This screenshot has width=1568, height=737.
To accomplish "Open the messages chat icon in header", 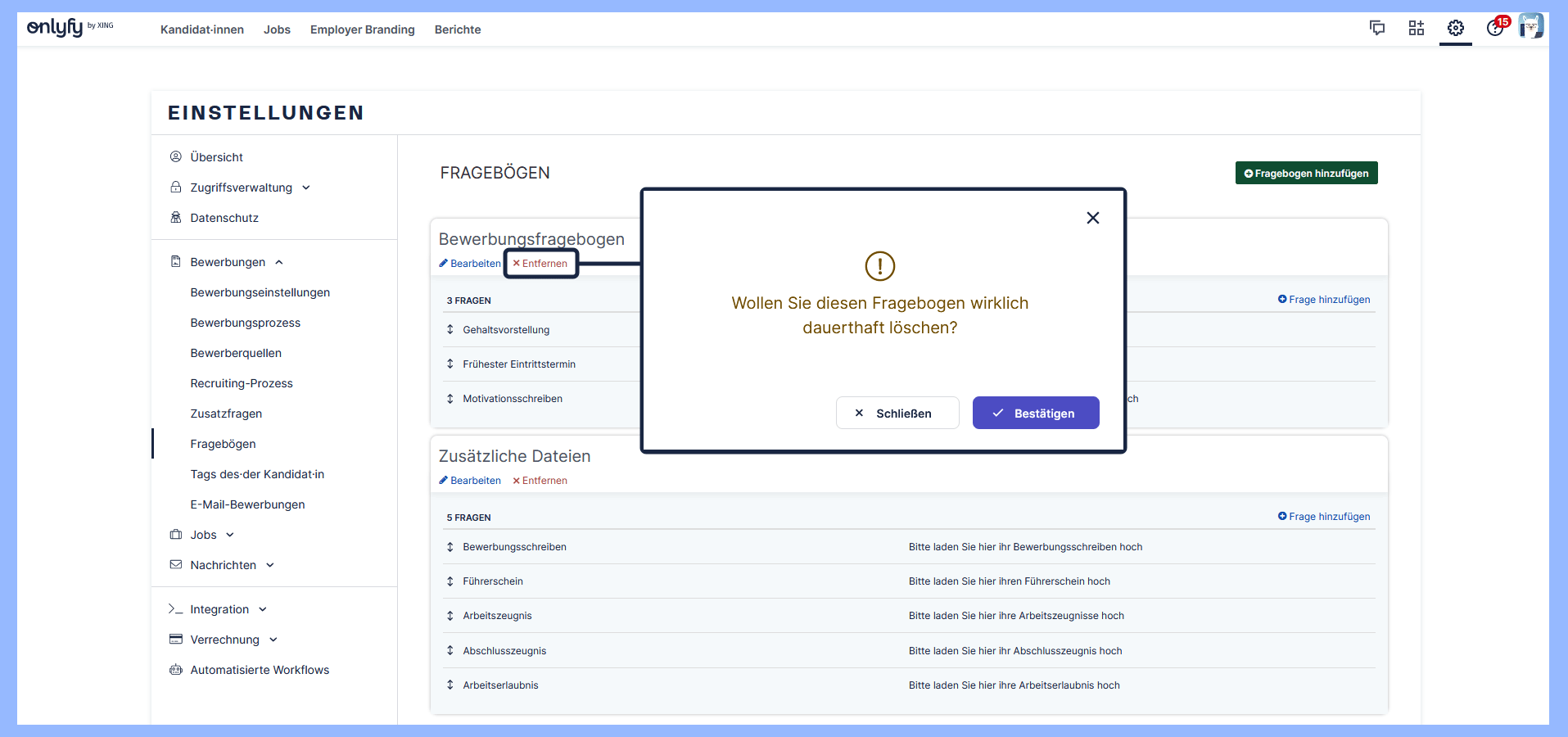I will [x=1377, y=29].
